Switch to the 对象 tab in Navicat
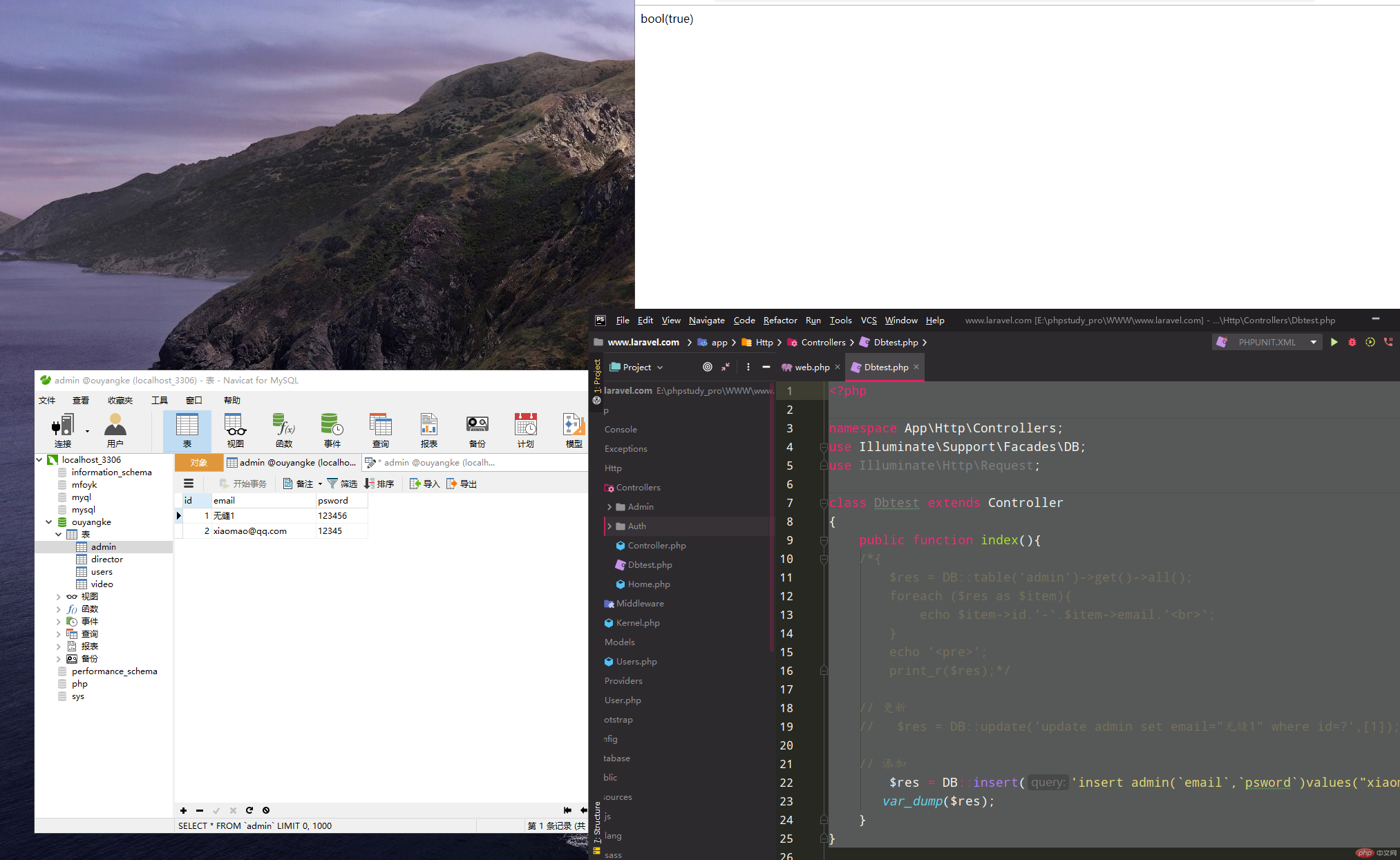The image size is (1400, 860). (x=199, y=462)
